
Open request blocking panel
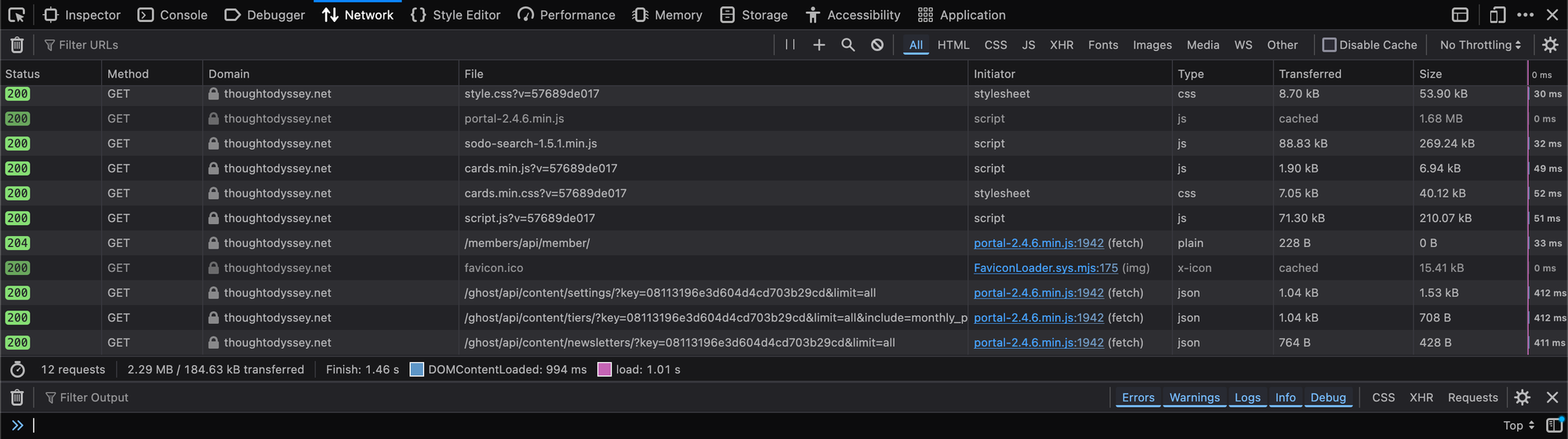coord(877,45)
